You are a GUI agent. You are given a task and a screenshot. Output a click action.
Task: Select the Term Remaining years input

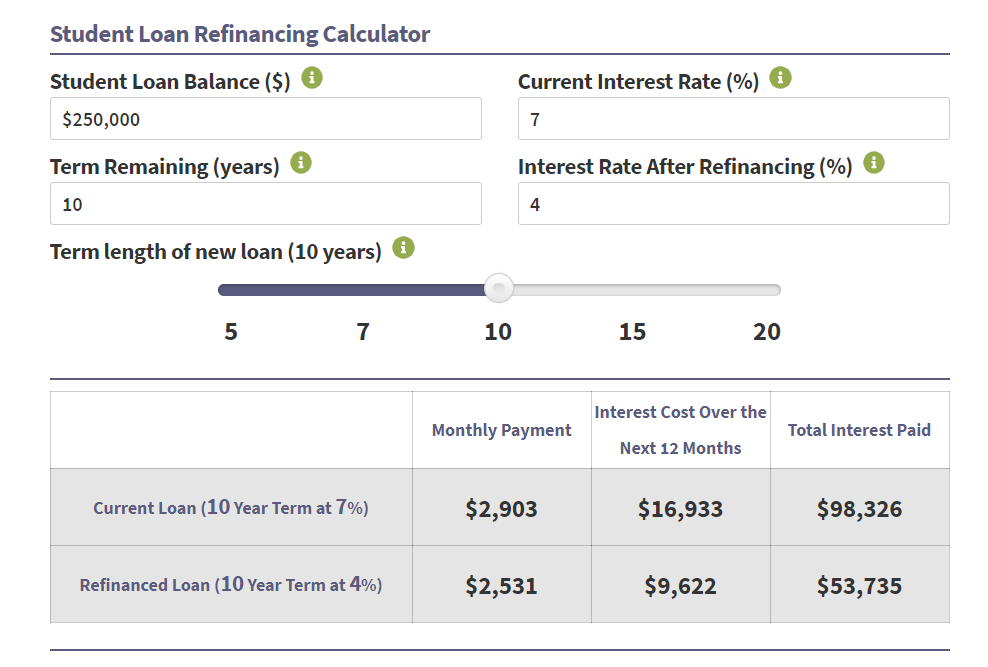pyautogui.click(x=266, y=203)
